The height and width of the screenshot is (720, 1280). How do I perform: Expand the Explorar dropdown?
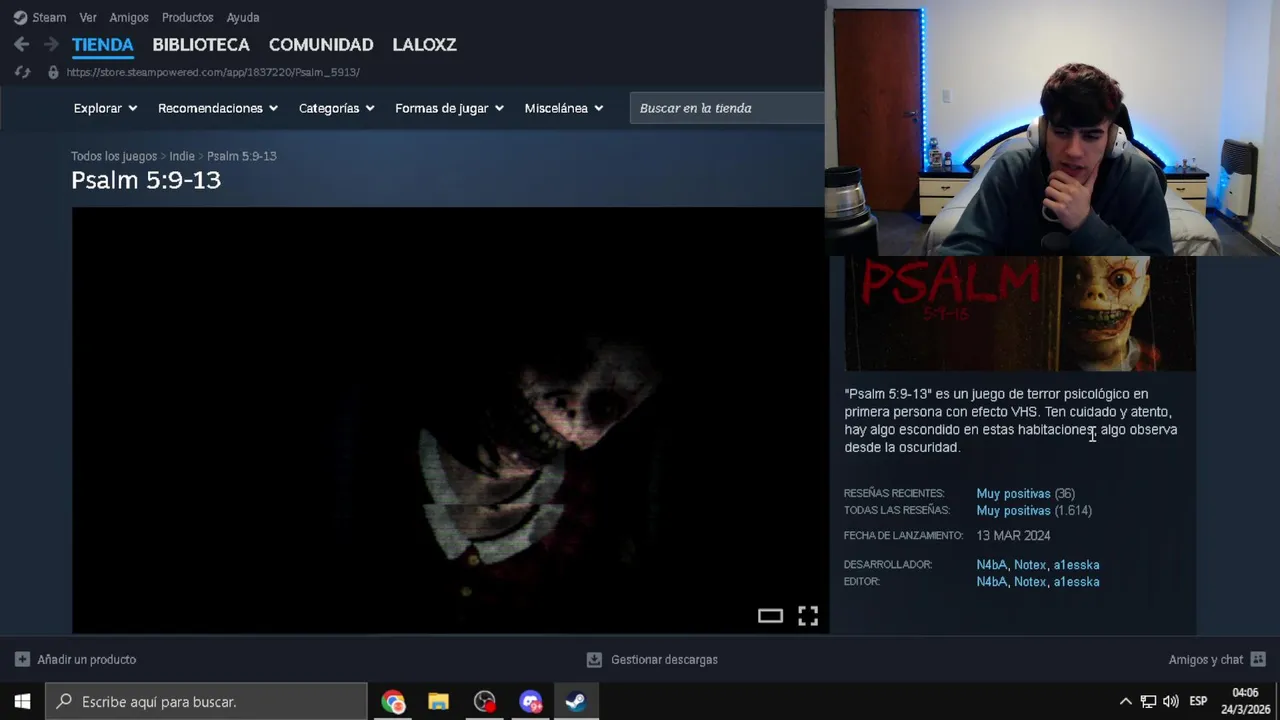coord(105,108)
